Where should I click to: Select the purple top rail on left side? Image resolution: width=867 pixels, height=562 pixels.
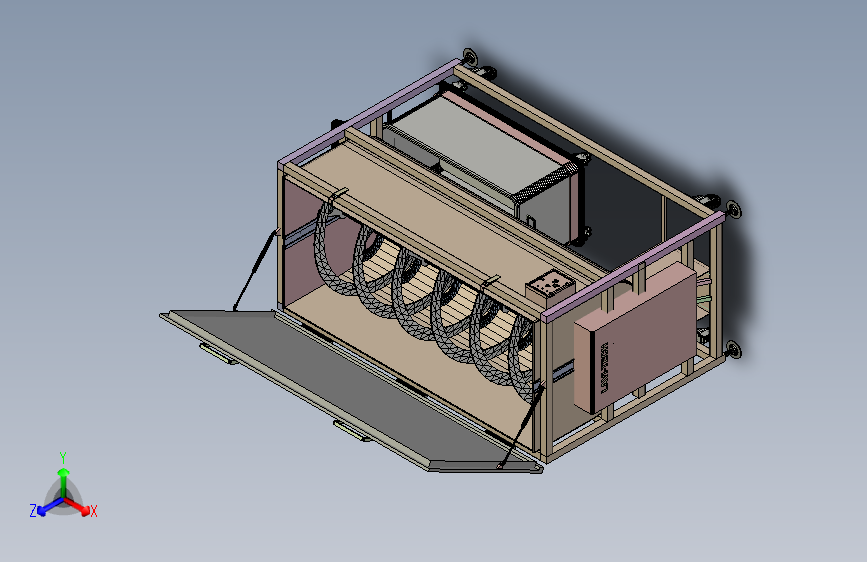[369, 112]
